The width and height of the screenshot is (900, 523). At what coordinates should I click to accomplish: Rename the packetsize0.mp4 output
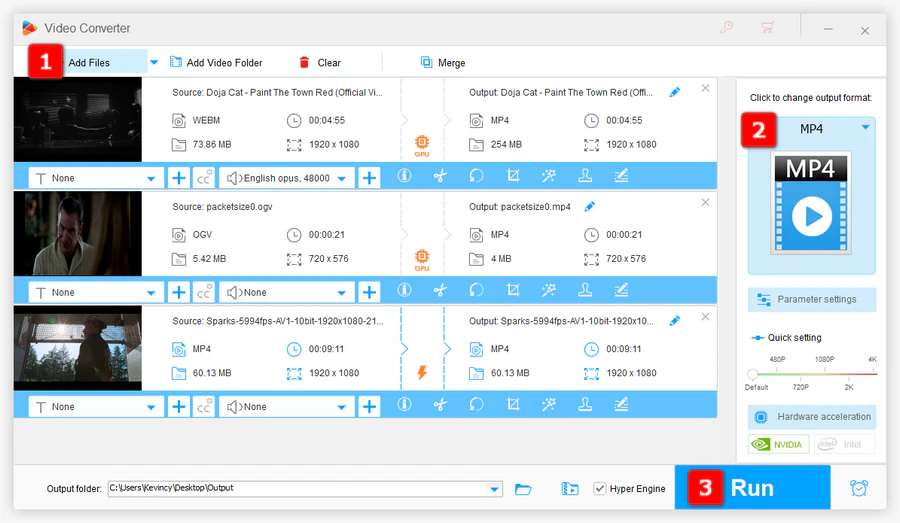pos(589,206)
